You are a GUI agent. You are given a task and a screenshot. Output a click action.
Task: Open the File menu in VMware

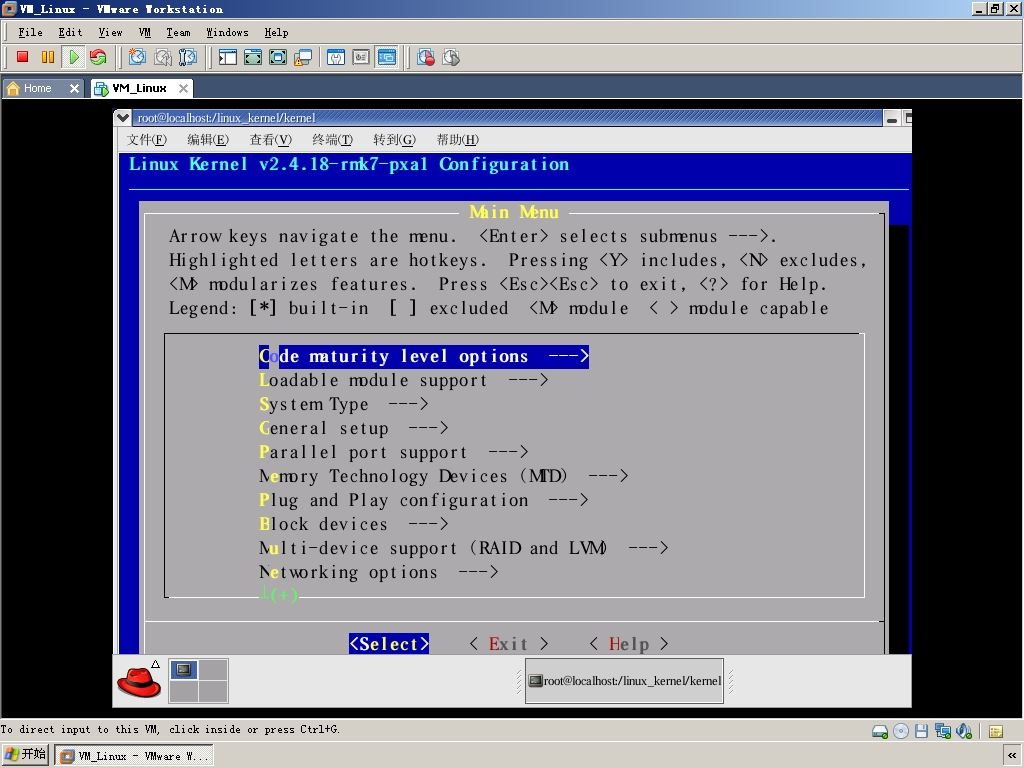pyautogui.click(x=30, y=33)
